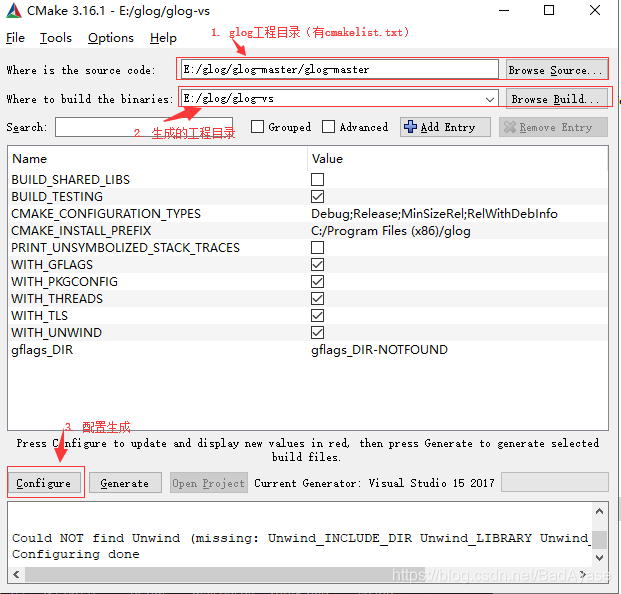Click Browse Source button
The height and width of the screenshot is (594, 621).
point(556,70)
